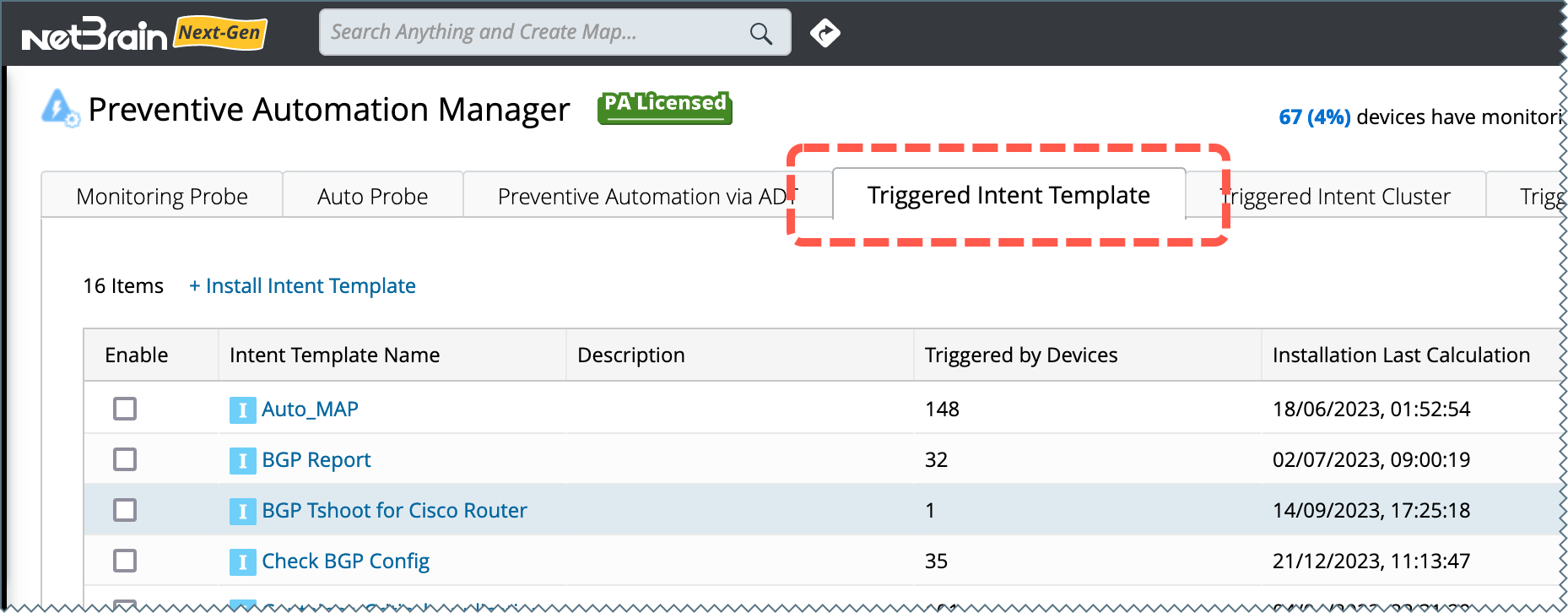
Task: Open the BGP Tshoot for Cisco Router template
Action: click(394, 511)
